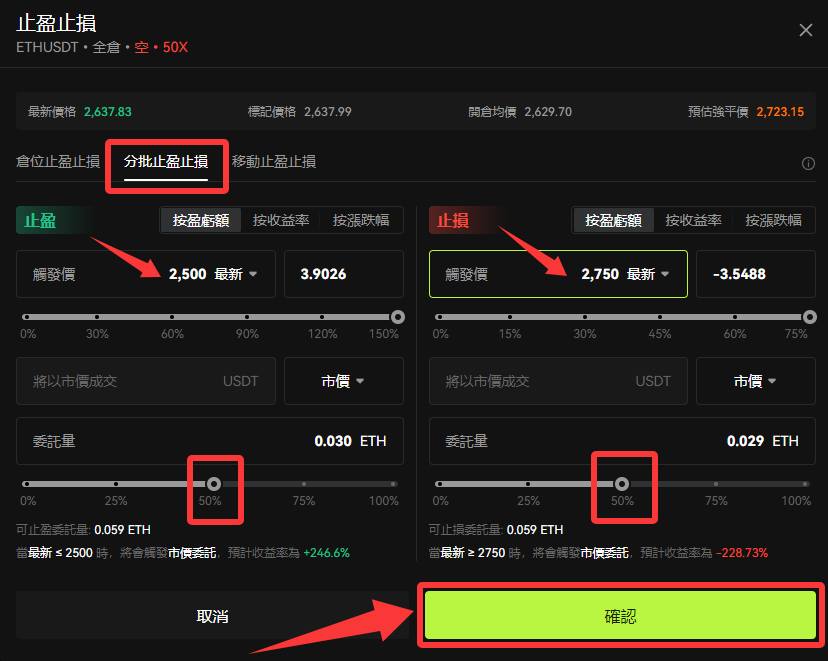Set take-profit quantity slider to 75%
The height and width of the screenshot is (661, 828).
tap(304, 484)
